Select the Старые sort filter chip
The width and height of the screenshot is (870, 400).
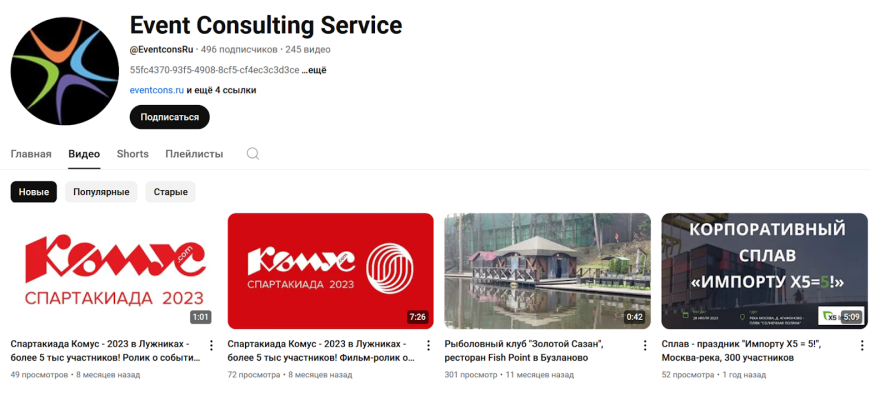[x=170, y=192]
